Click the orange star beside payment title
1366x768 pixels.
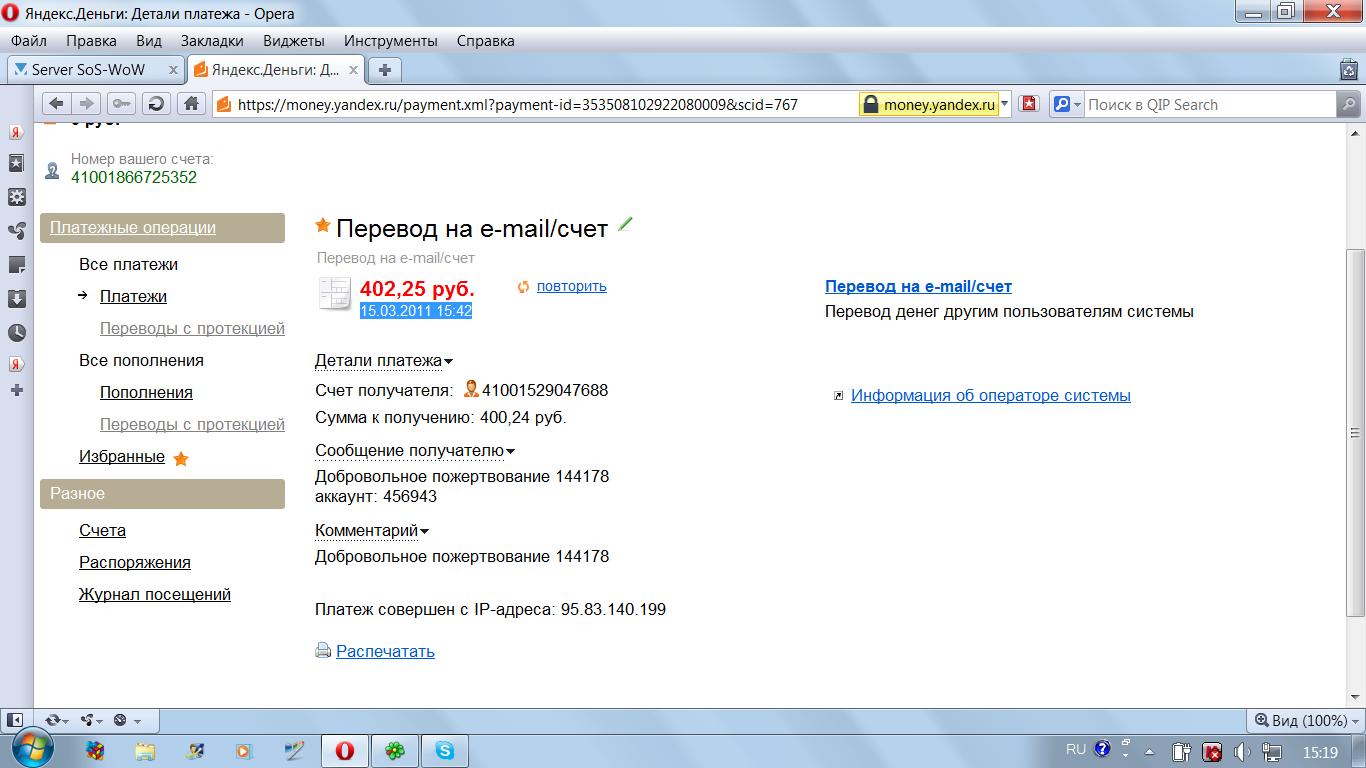323,225
